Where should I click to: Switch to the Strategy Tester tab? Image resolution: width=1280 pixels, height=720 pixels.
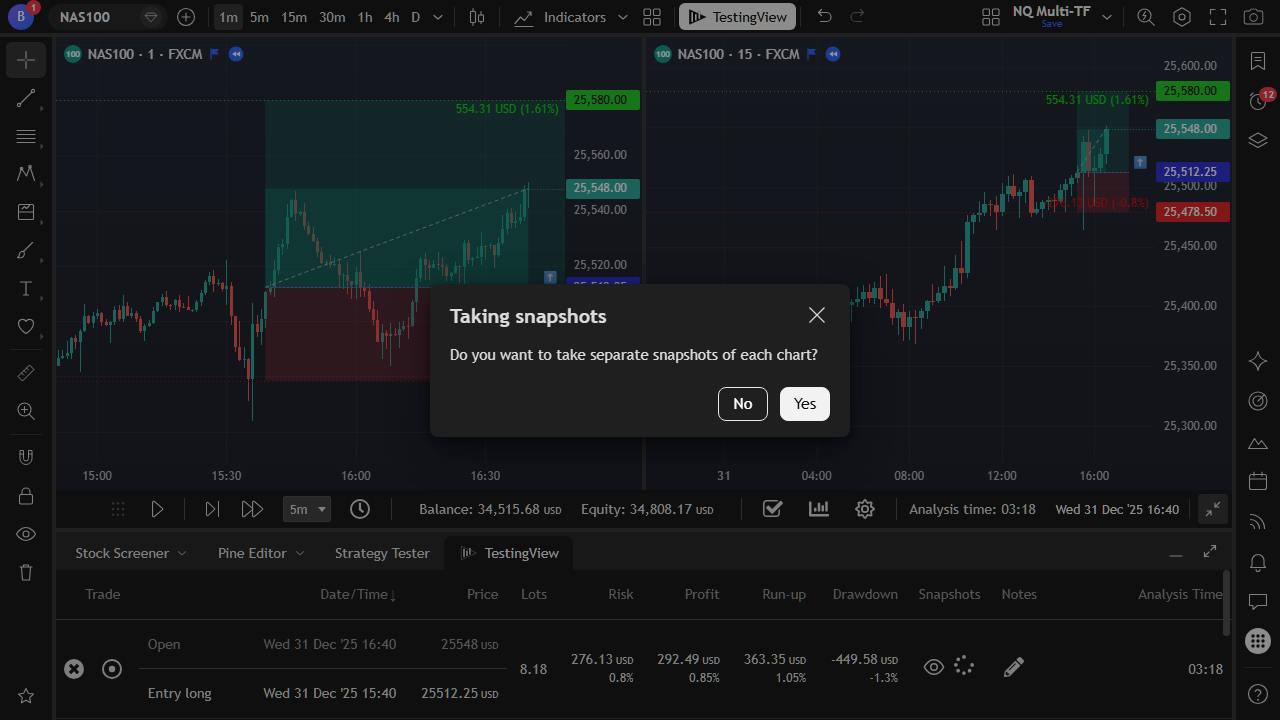pyautogui.click(x=382, y=553)
